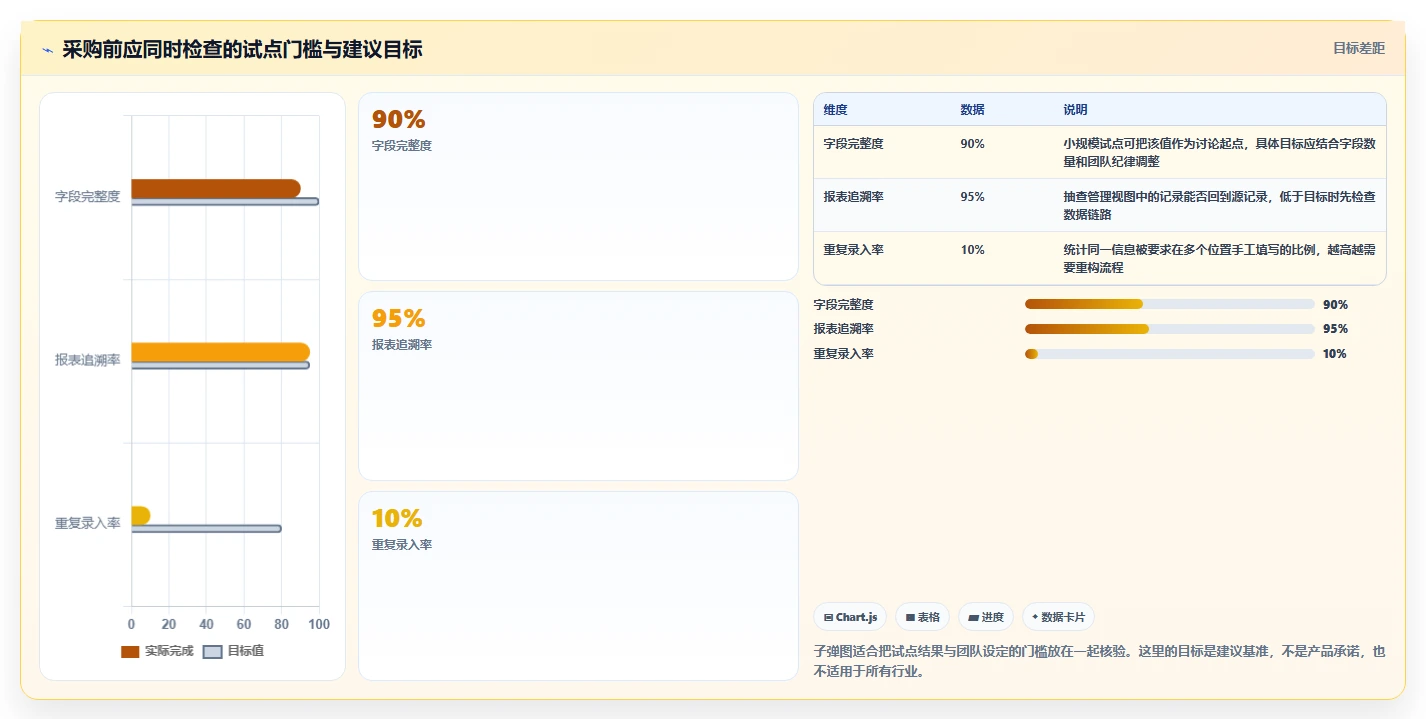The width and height of the screenshot is (1426, 719).
Task: Click the description starting with 小规模试点可把该值
Action: 1219,152
